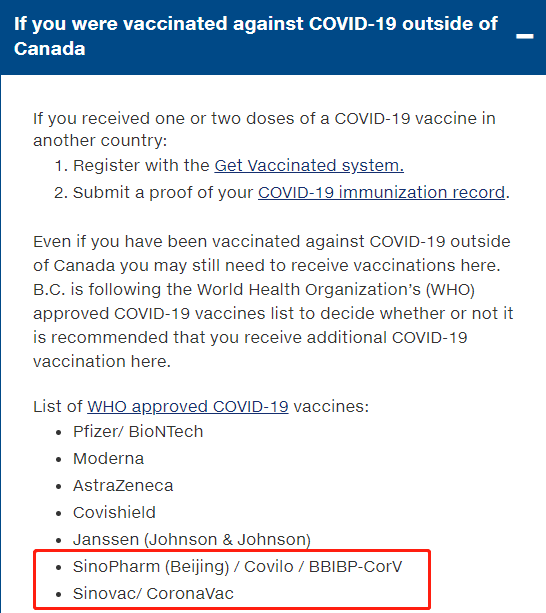Click the word 'vaccines:' after the WHO link
The width and height of the screenshot is (546, 613).
click(331, 407)
